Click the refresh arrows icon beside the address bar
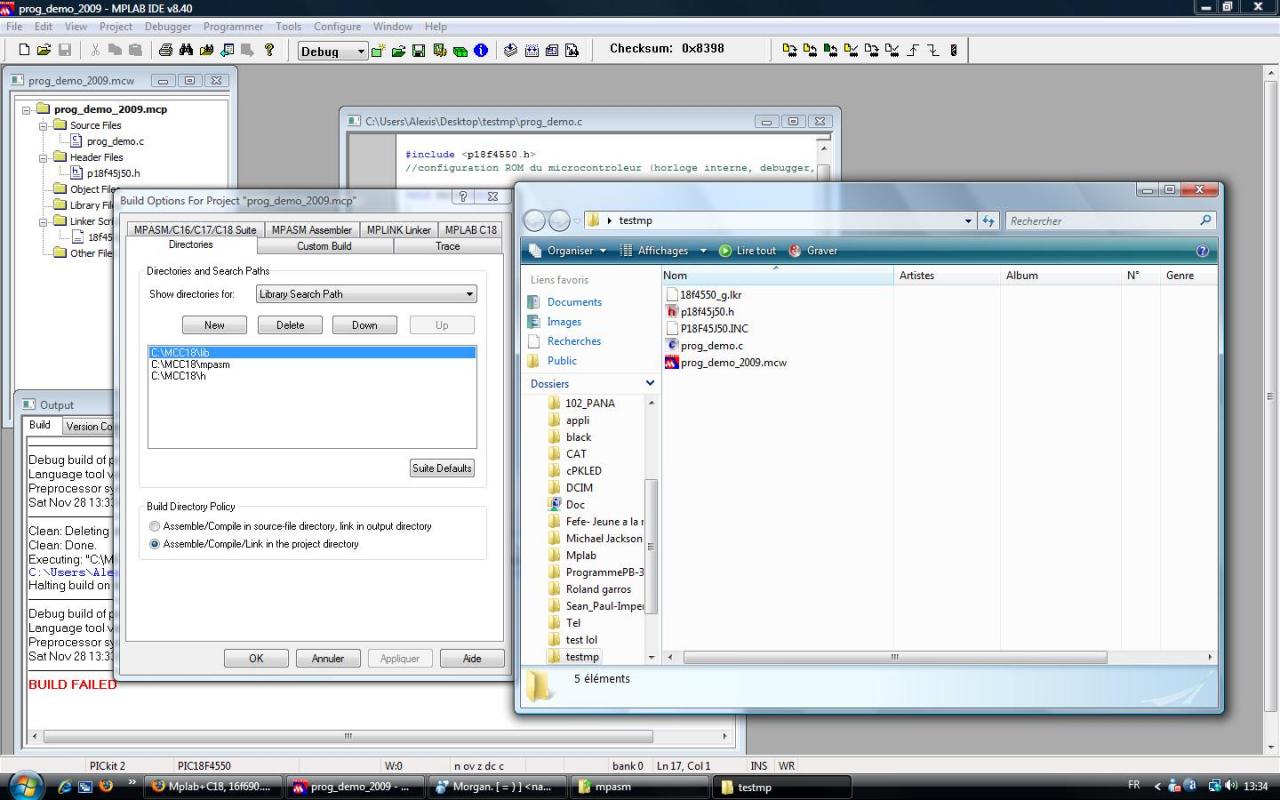1280x800 pixels. click(x=990, y=221)
